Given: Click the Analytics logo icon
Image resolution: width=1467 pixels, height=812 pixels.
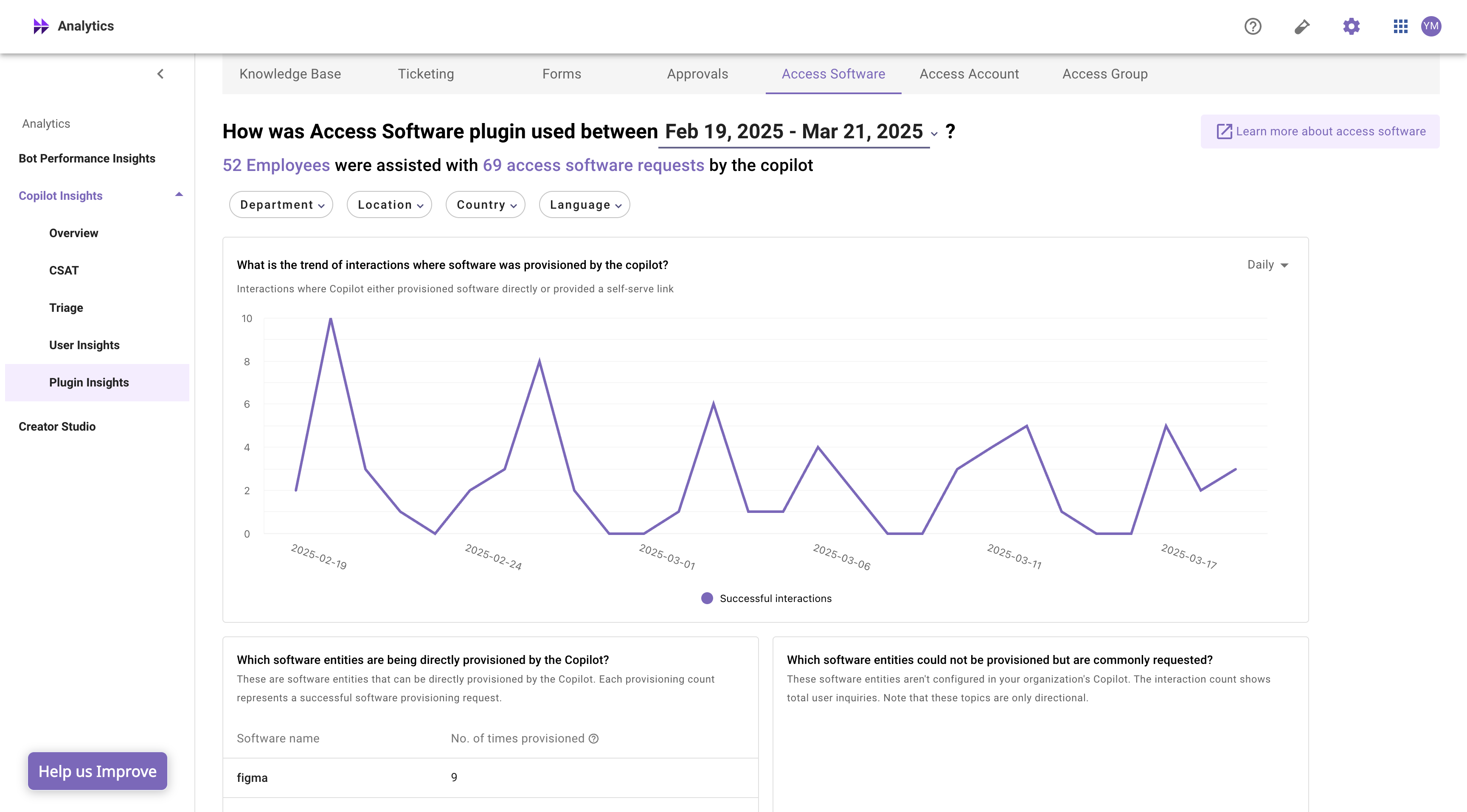Looking at the screenshot, I should click(41, 26).
